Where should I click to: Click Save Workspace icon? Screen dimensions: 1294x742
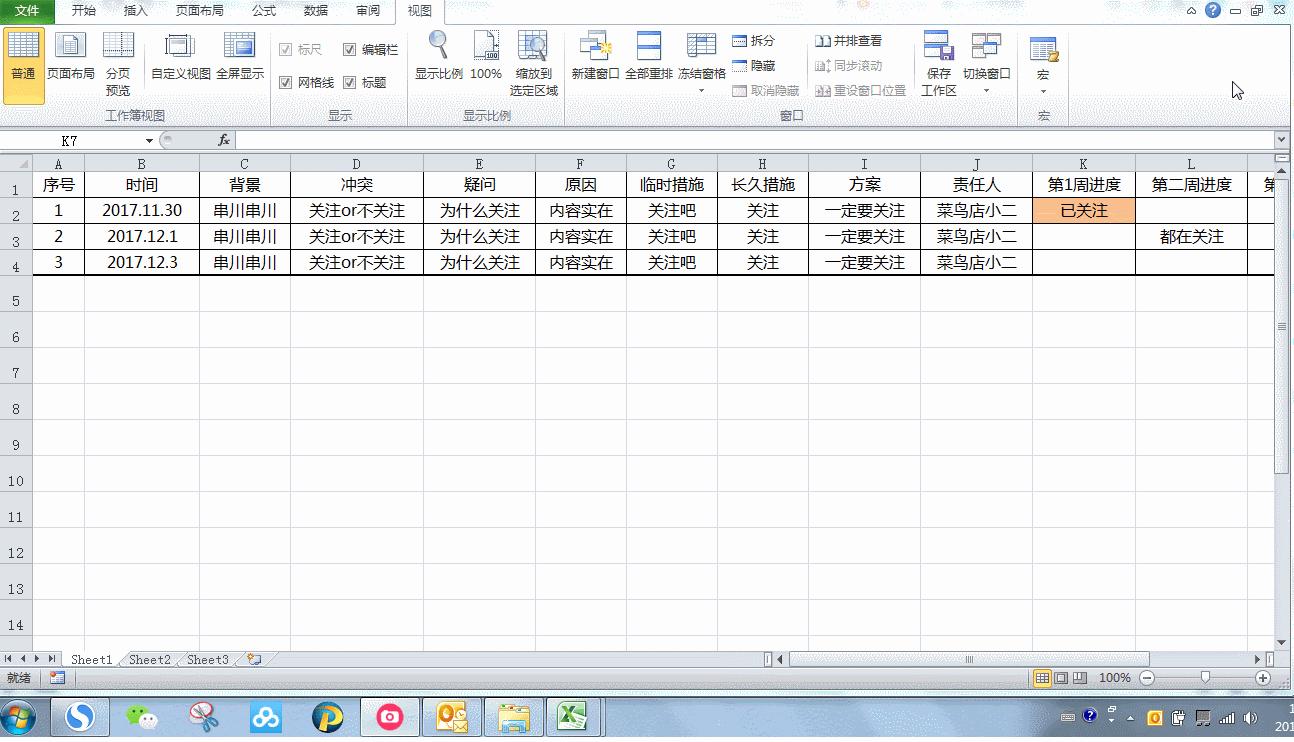(x=938, y=62)
